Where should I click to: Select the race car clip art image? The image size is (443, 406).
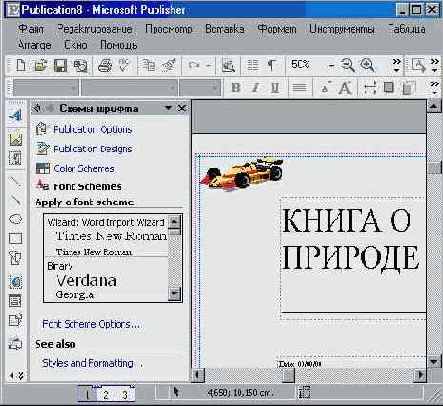pyautogui.click(x=242, y=174)
